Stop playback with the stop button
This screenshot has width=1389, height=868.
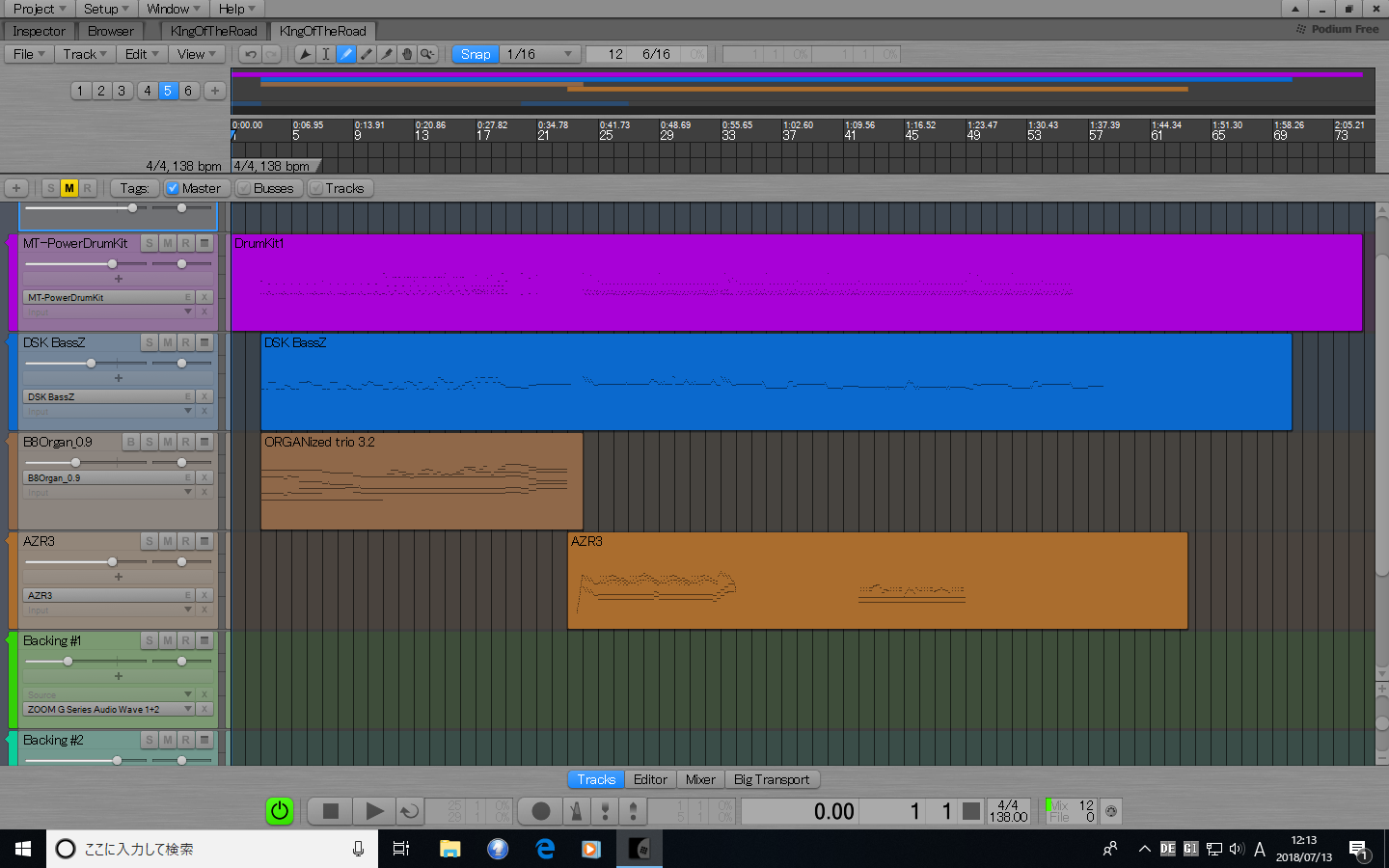[330, 811]
